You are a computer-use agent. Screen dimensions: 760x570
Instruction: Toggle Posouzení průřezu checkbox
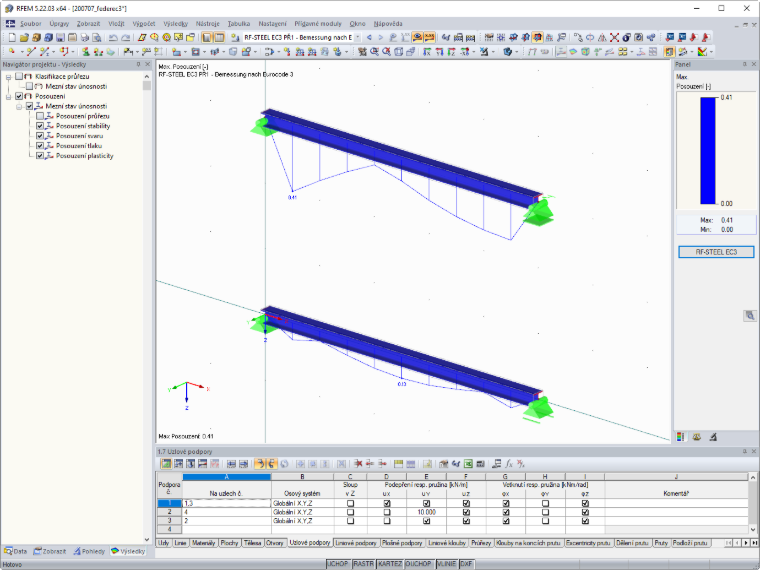[40, 116]
